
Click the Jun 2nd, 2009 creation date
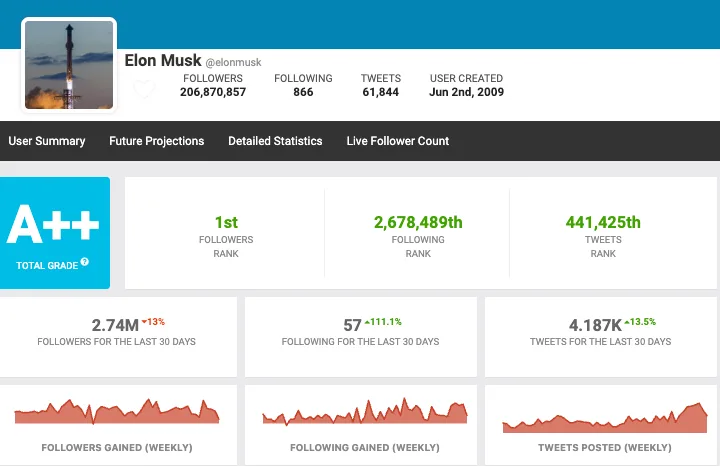467,92
